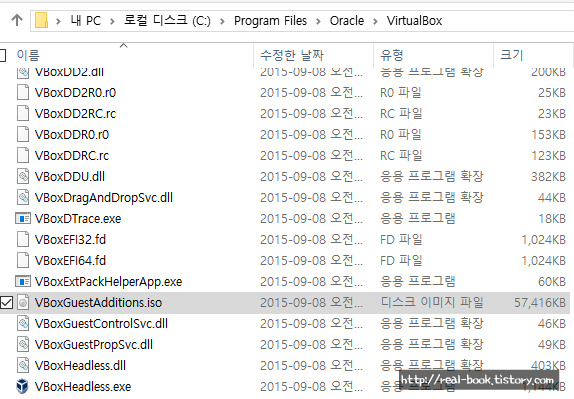Click the VBoxDD2RC.rc file icon
This screenshot has height=399, width=574.
(23, 113)
